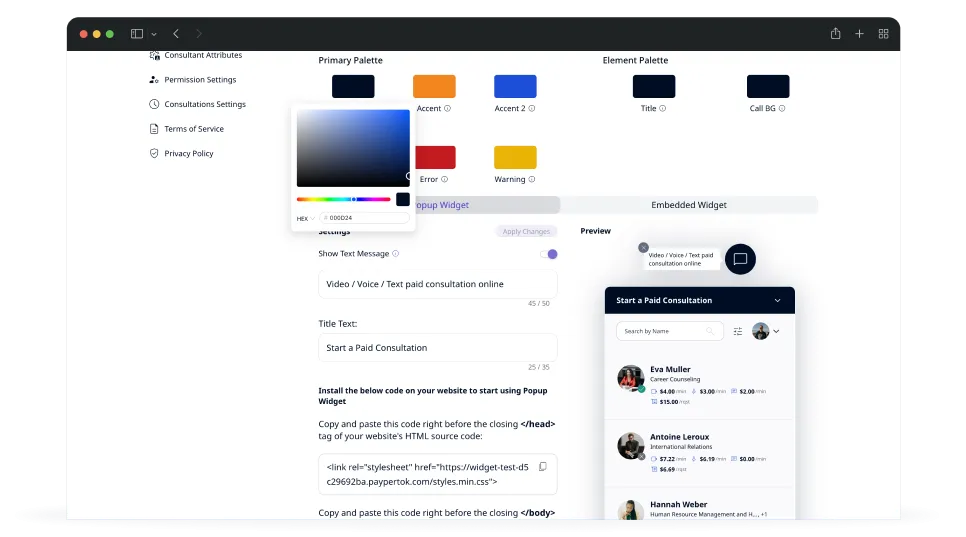Click the text message input field

click(437, 284)
